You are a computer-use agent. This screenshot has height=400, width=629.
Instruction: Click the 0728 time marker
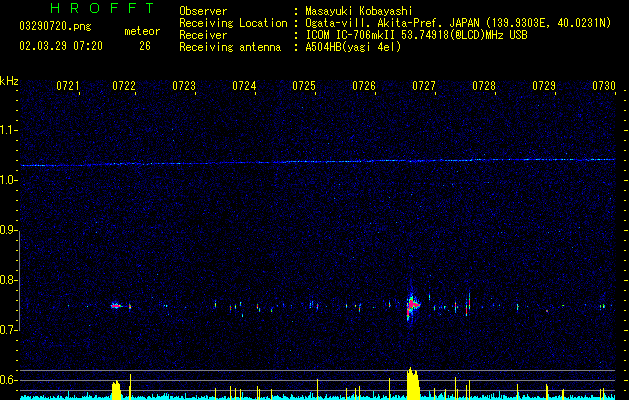tap(484, 86)
